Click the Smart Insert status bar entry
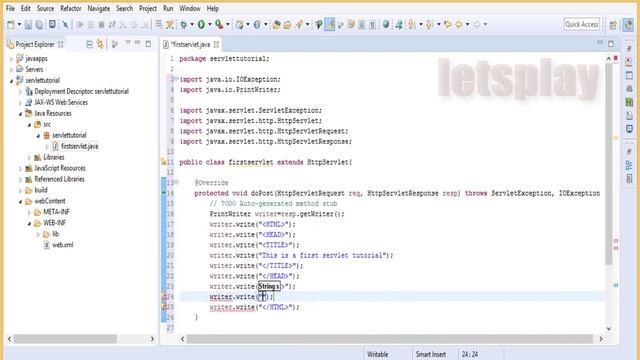640x360 pixels. (431, 354)
